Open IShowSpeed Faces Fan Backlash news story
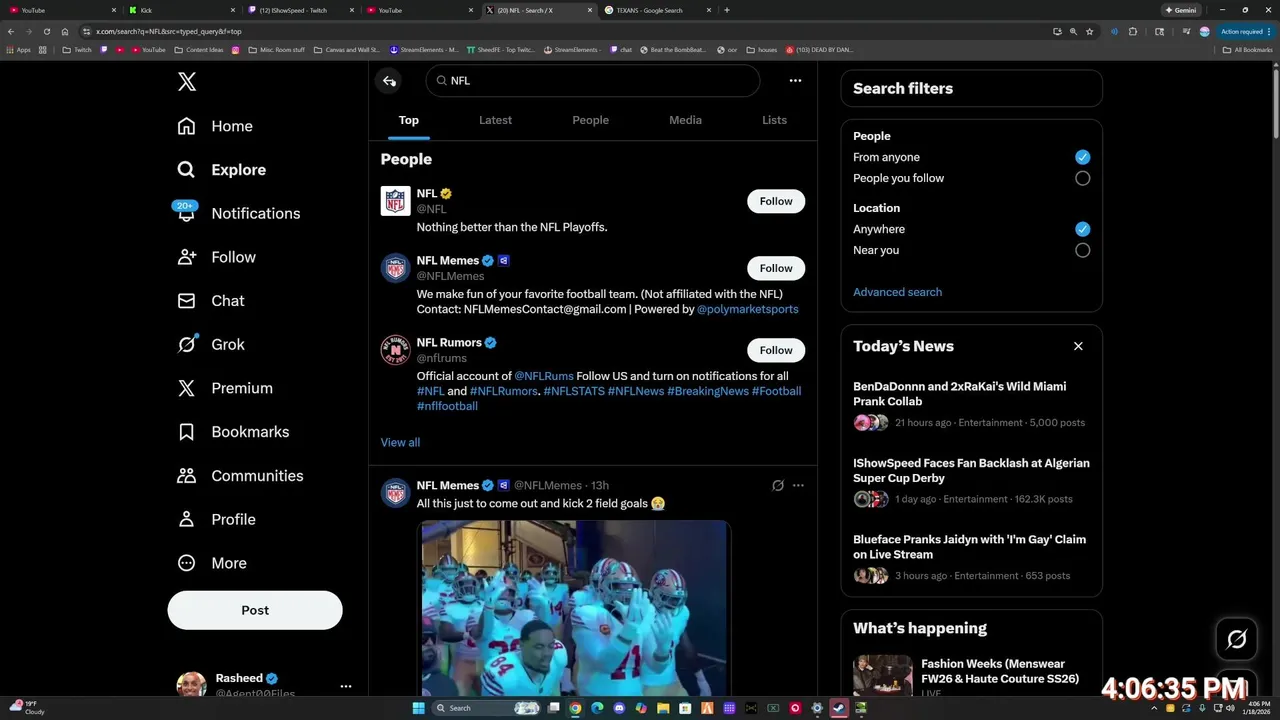1280x720 pixels. pos(971,481)
